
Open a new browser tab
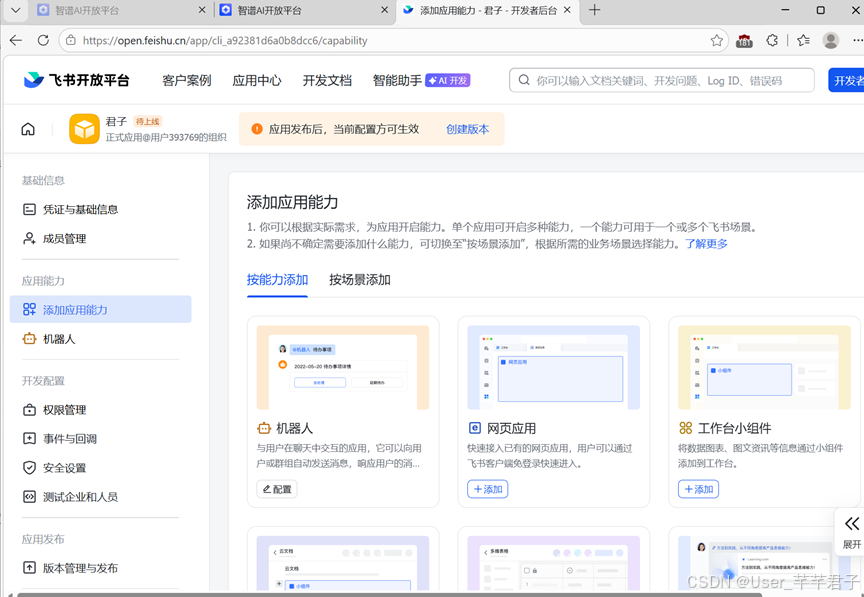[x=594, y=10]
